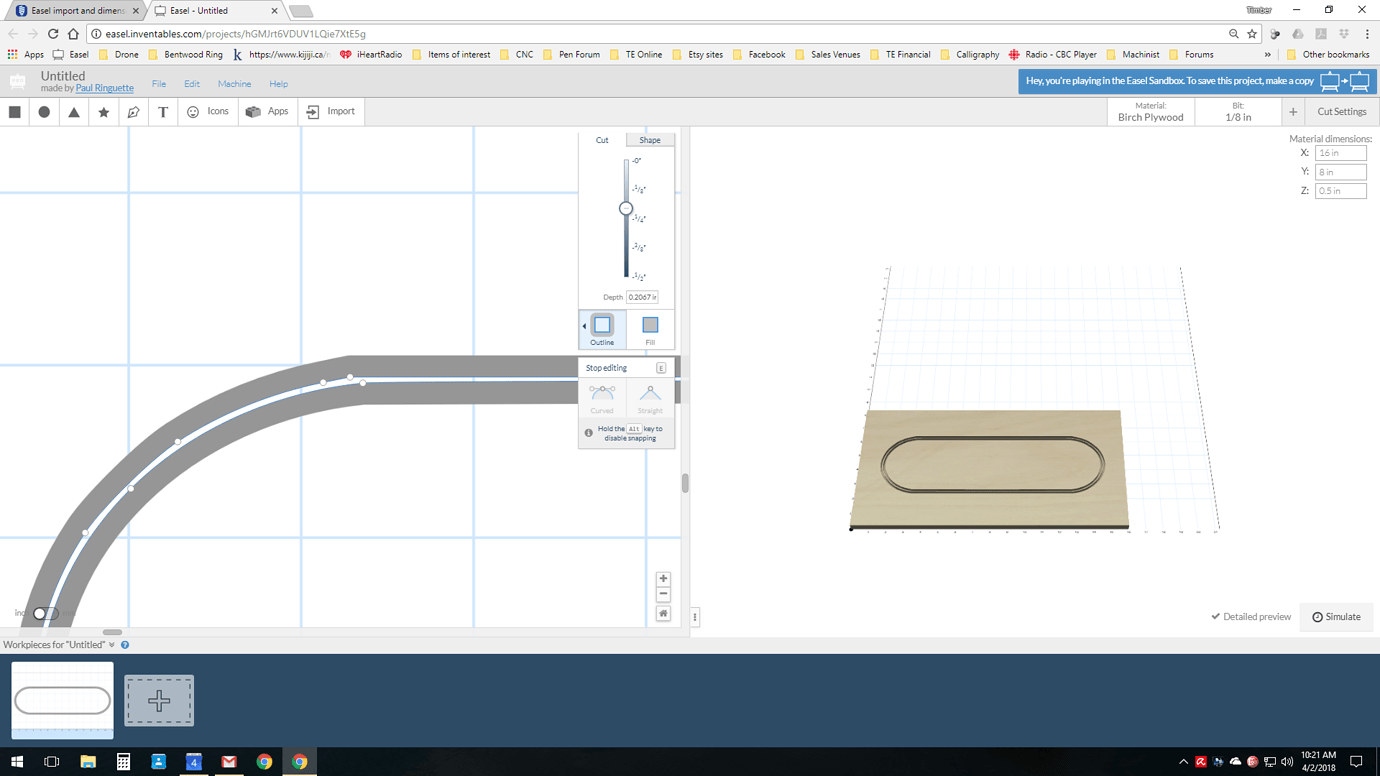The image size is (1380, 776).
Task: Click the Import tool
Action: click(x=331, y=111)
